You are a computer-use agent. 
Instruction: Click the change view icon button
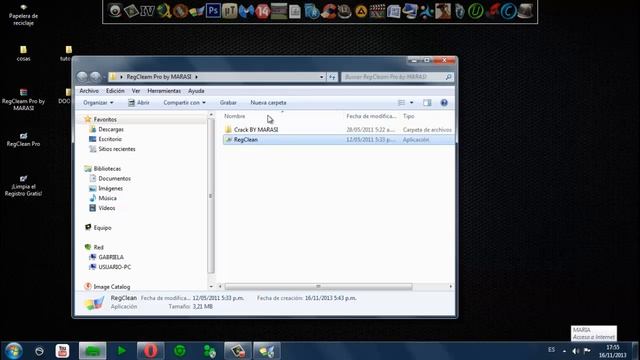point(402,103)
